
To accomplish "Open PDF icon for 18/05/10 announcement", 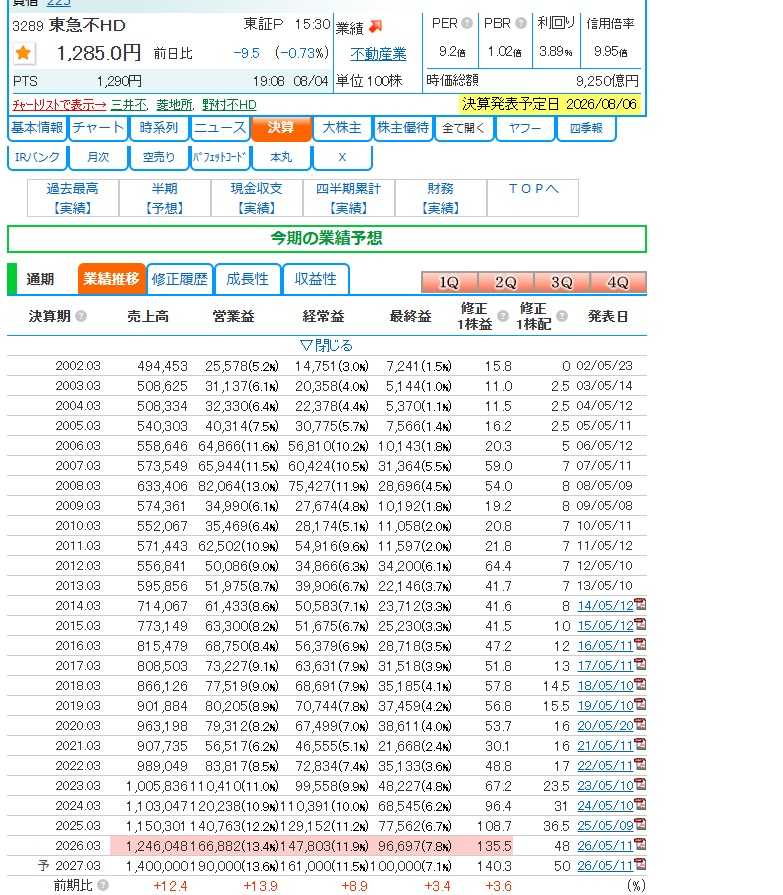I will 640,684.
